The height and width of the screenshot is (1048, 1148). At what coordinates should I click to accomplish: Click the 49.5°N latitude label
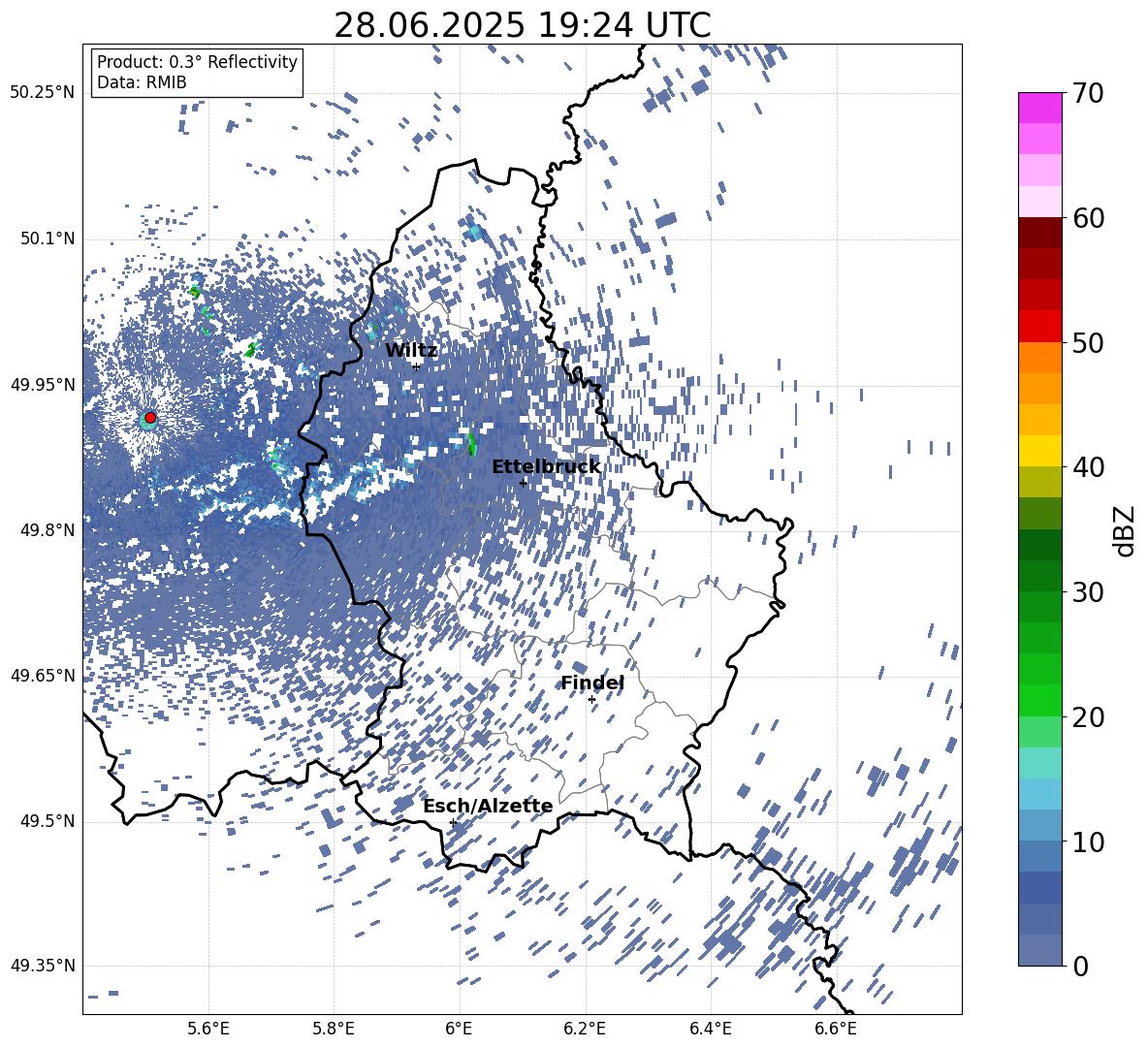tap(47, 821)
